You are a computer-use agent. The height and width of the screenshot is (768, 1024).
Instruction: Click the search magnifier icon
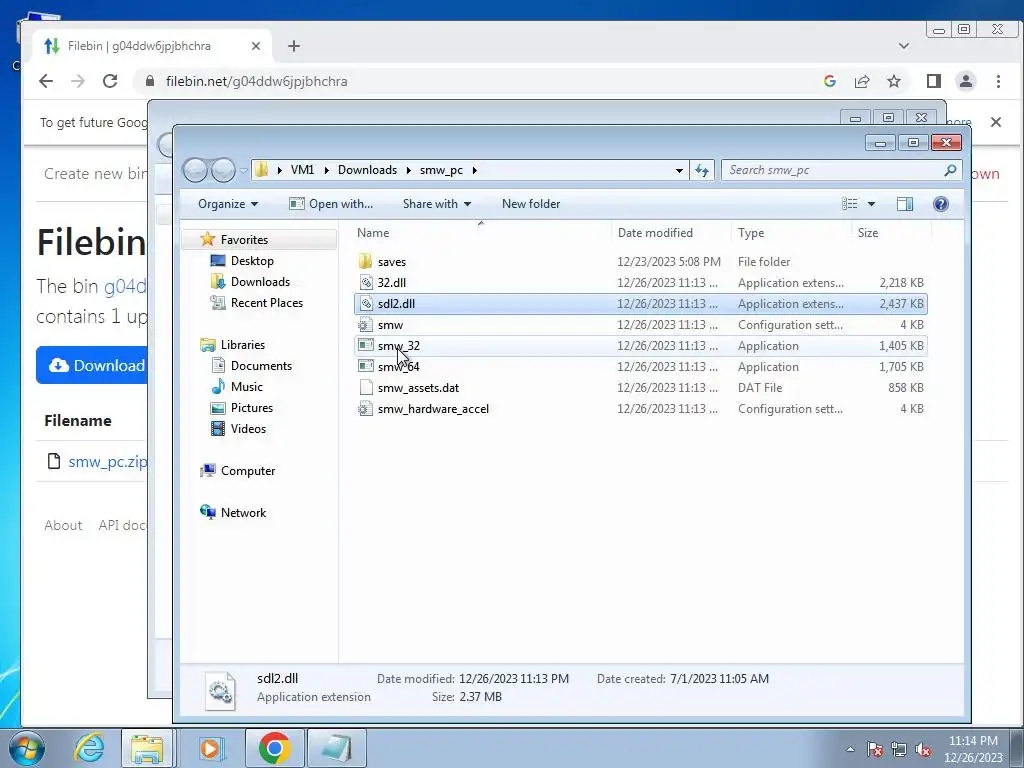pos(950,170)
